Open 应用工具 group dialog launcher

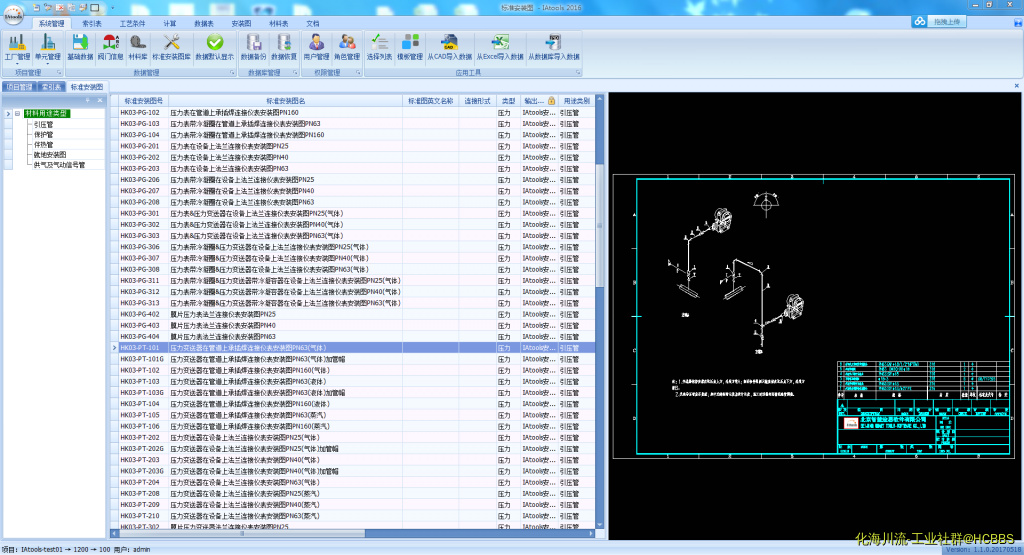[577, 72]
